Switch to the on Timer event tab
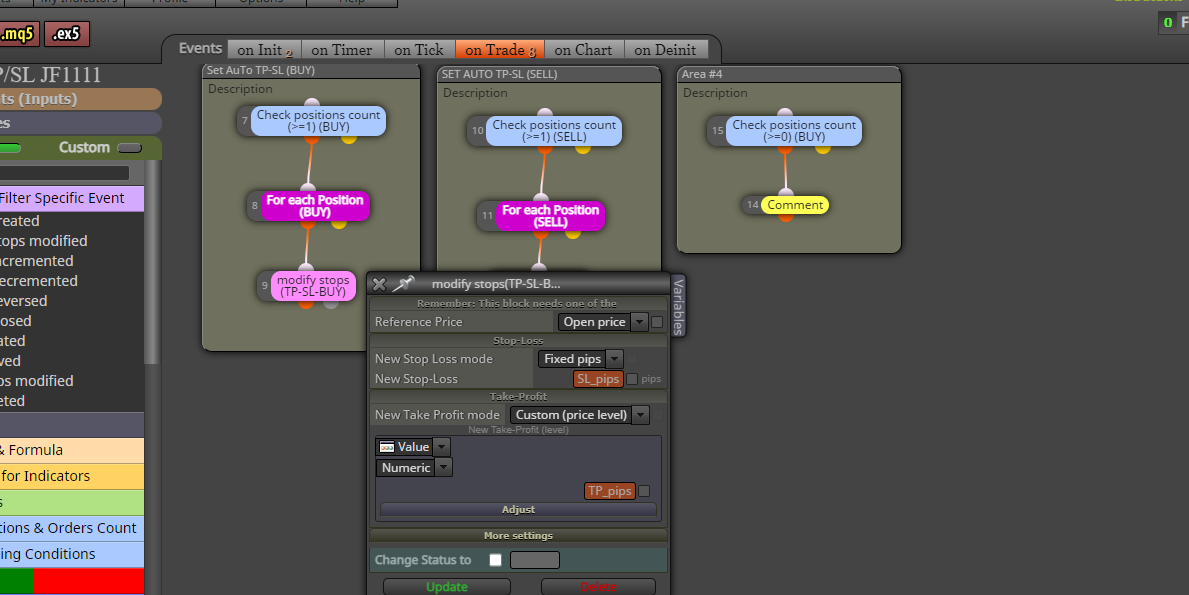The height and width of the screenshot is (595, 1189). 342,49
